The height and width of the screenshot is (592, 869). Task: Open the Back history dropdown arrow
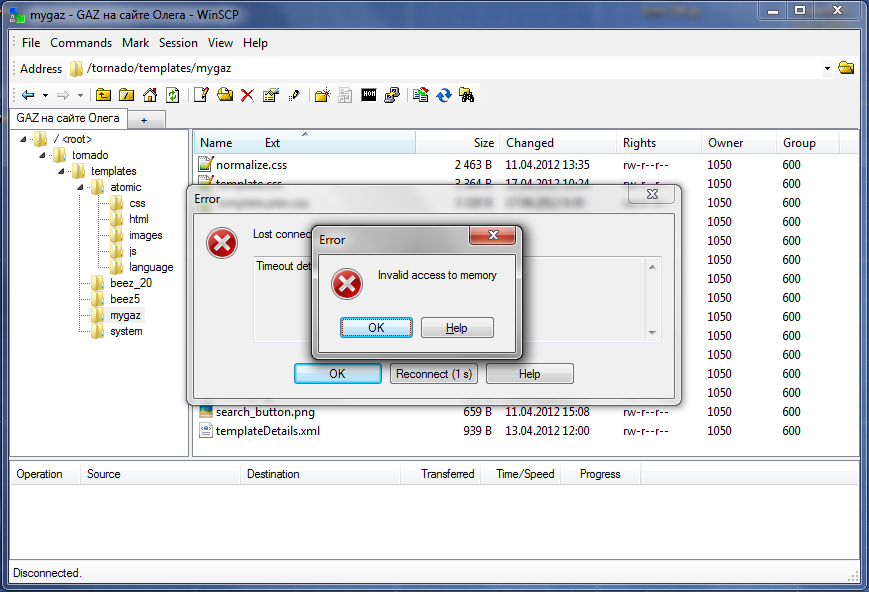[x=45, y=95]
